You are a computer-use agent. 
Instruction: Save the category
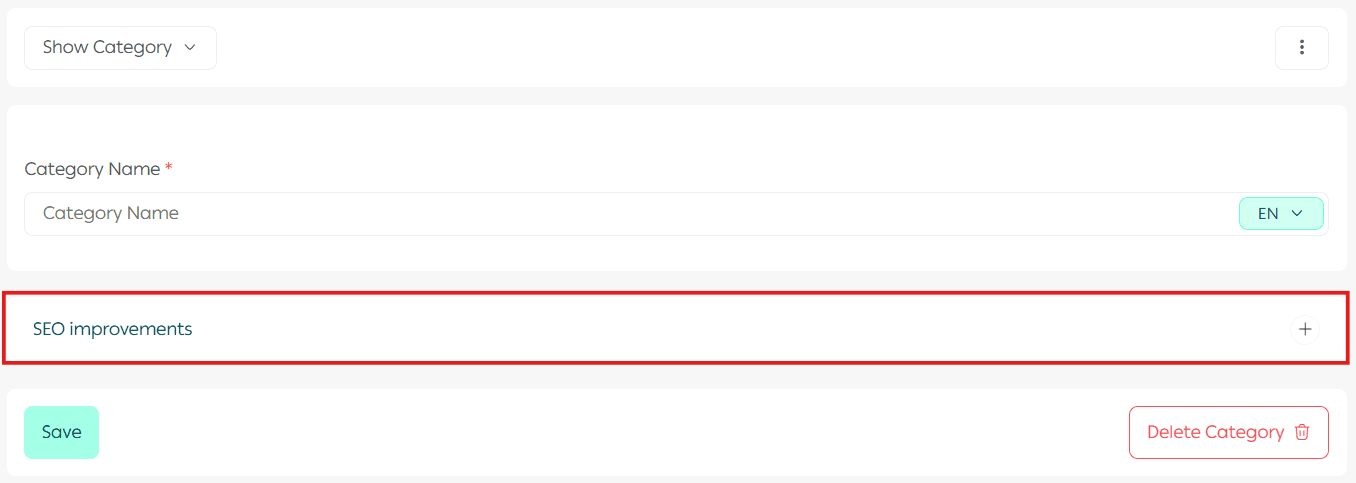pos(61,432)
